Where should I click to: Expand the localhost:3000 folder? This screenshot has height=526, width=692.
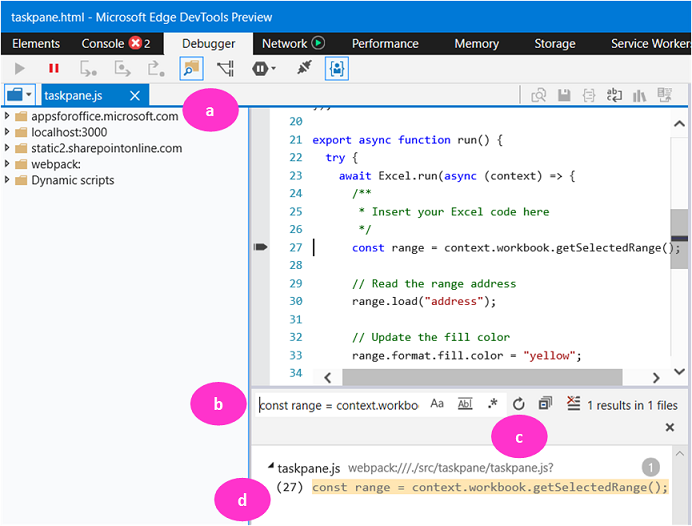7,132
